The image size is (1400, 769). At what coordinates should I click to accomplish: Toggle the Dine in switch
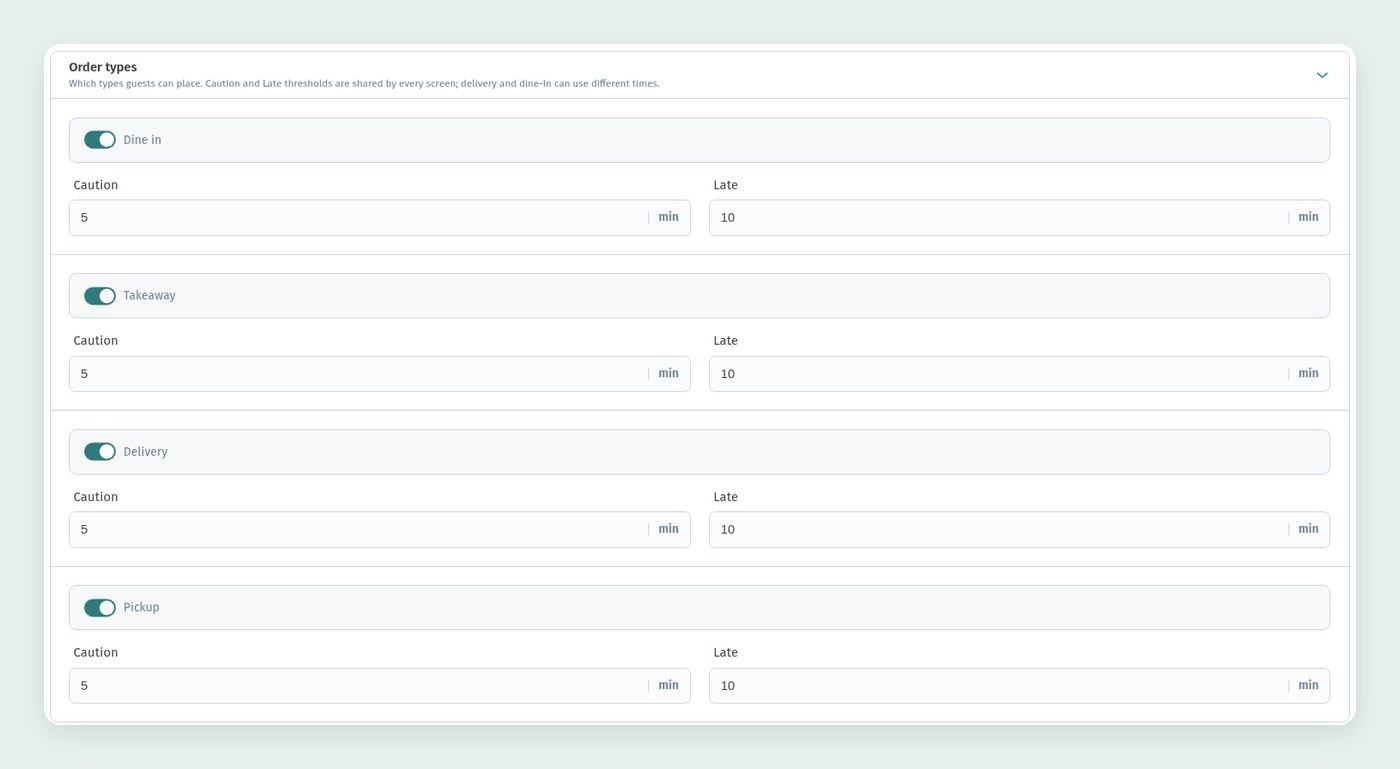coord(100,140)
